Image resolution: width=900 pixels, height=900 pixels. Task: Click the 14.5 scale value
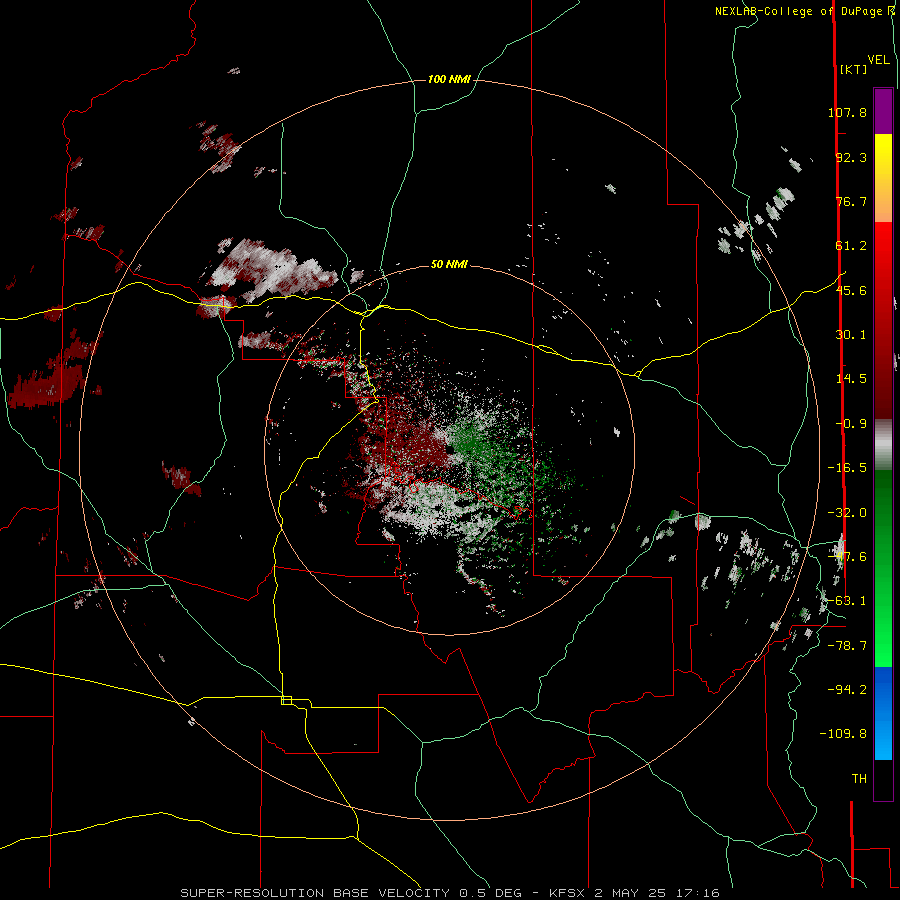click(851, 379)
